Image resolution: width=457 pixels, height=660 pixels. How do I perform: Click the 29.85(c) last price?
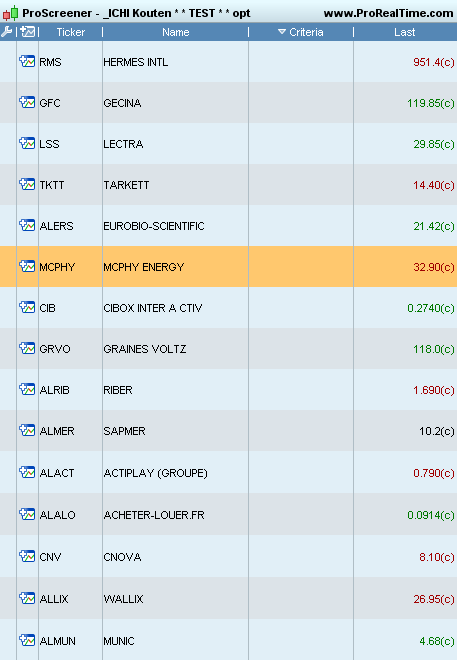tap(433, 144)
